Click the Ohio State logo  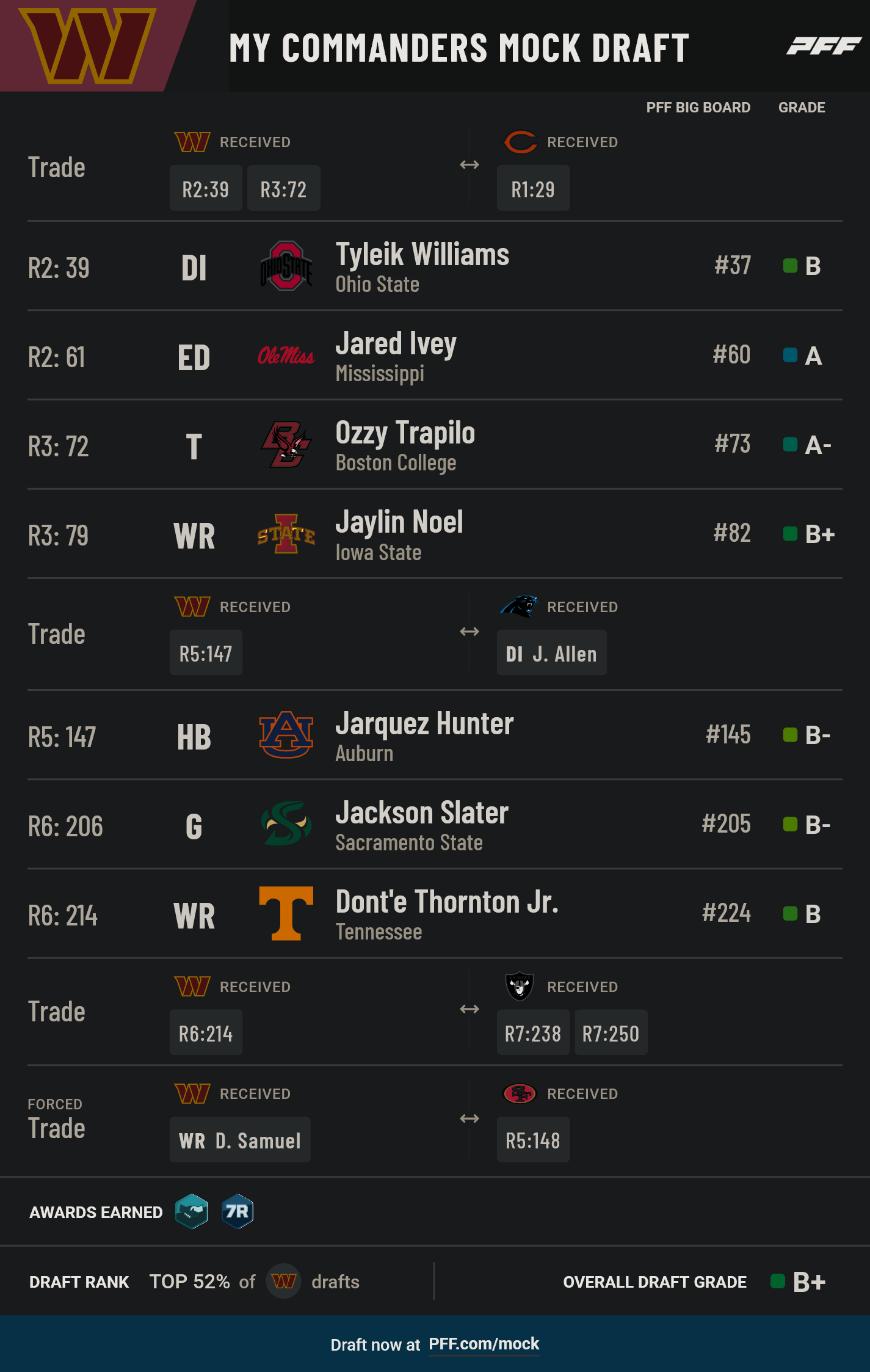(x=286, y=266)
